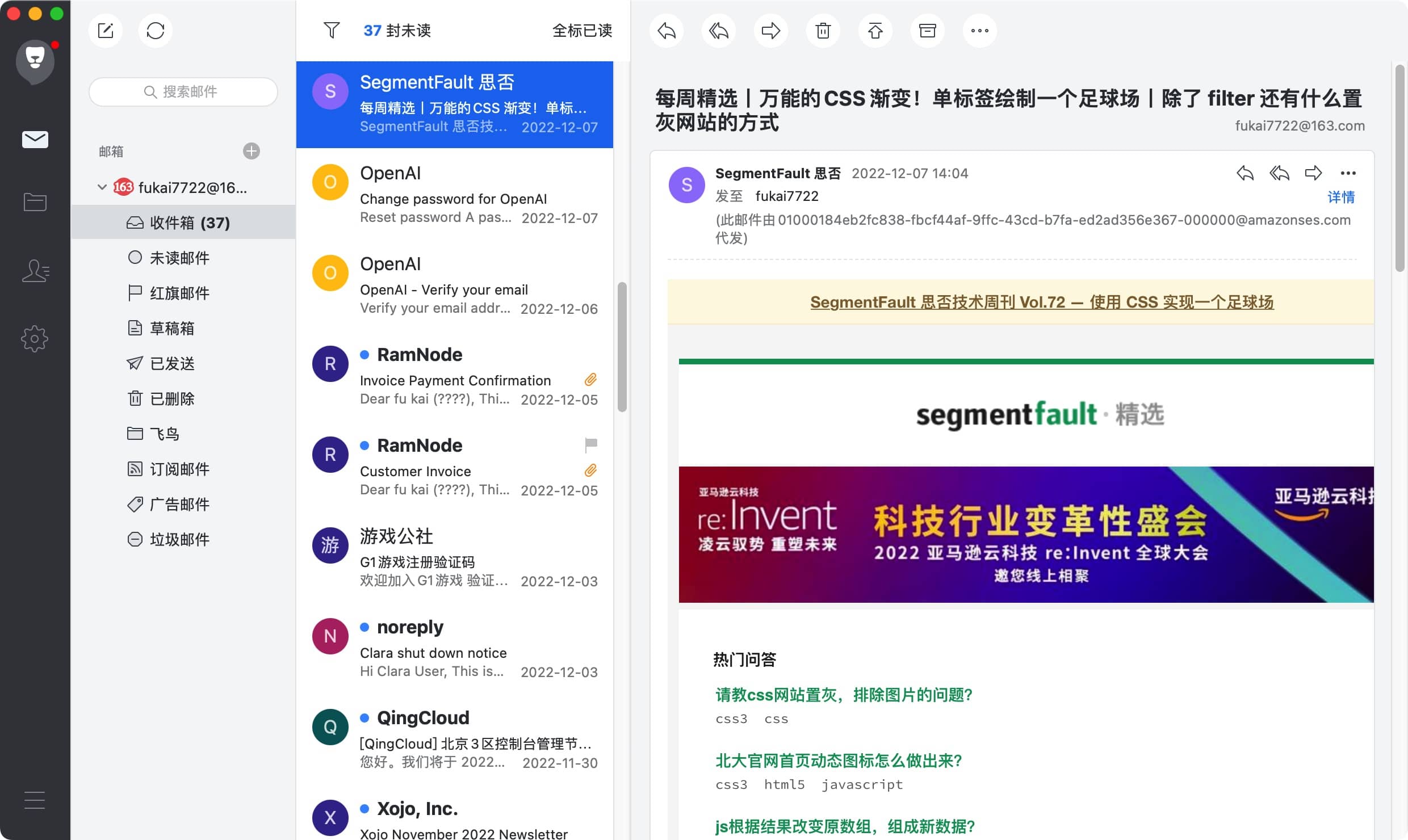Open noreply Clara shut down notice email
Image resolution: width=1408 pixels, height=840 pixels.
point(454,648)
